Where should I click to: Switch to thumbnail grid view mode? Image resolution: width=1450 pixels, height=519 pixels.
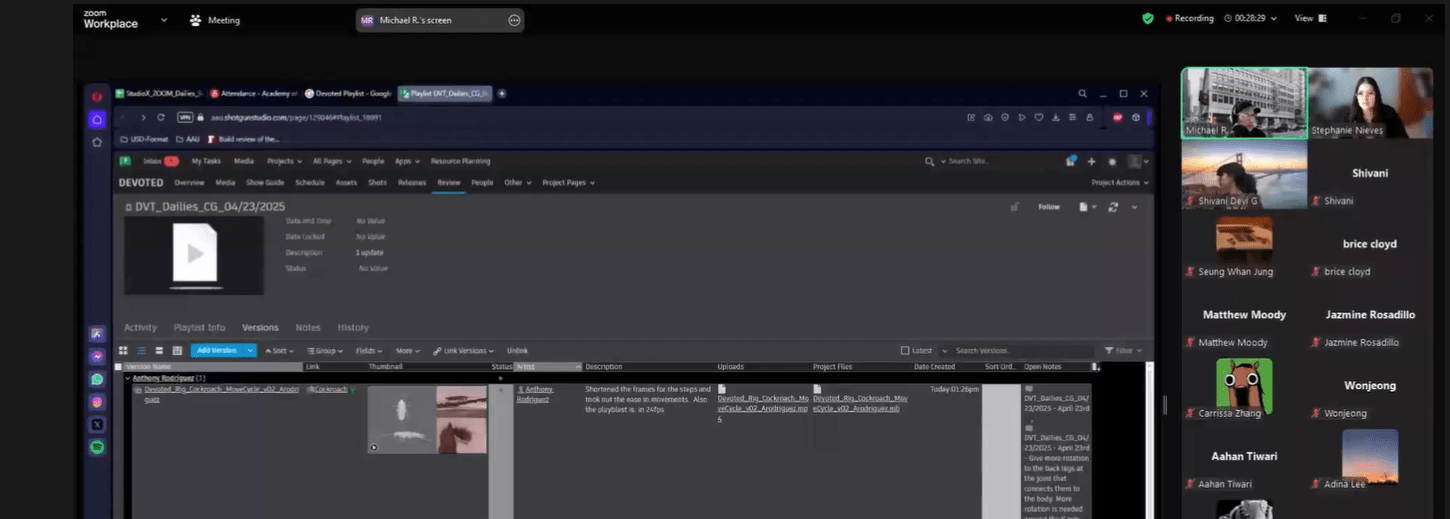pos(124,351)
